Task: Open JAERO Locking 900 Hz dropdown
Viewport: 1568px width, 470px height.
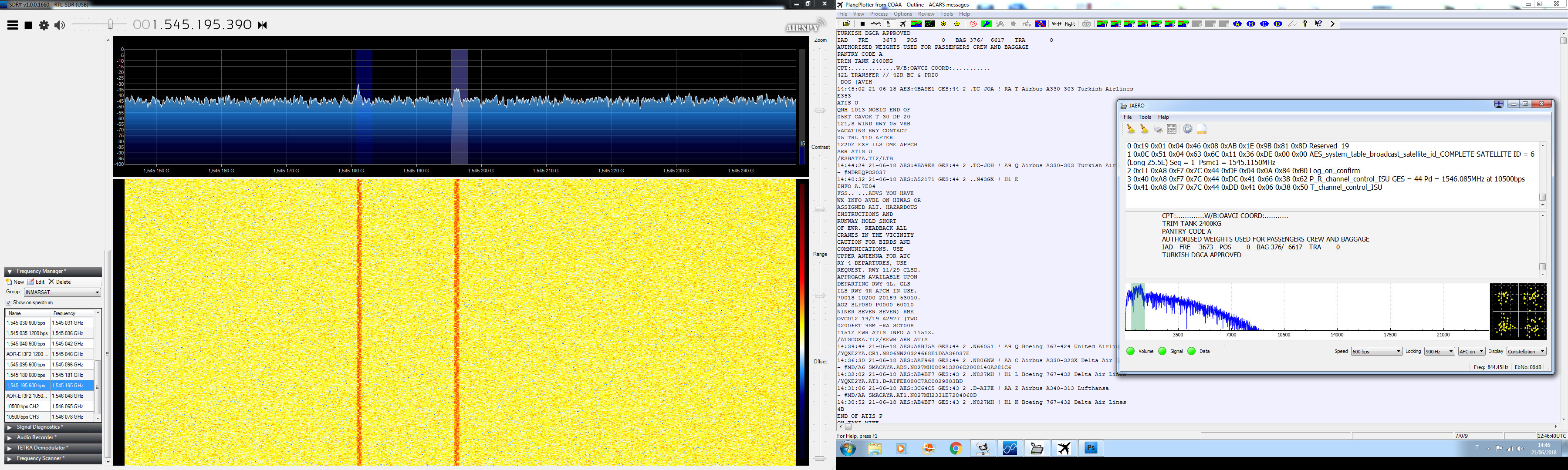Action: coord(1439,352)
